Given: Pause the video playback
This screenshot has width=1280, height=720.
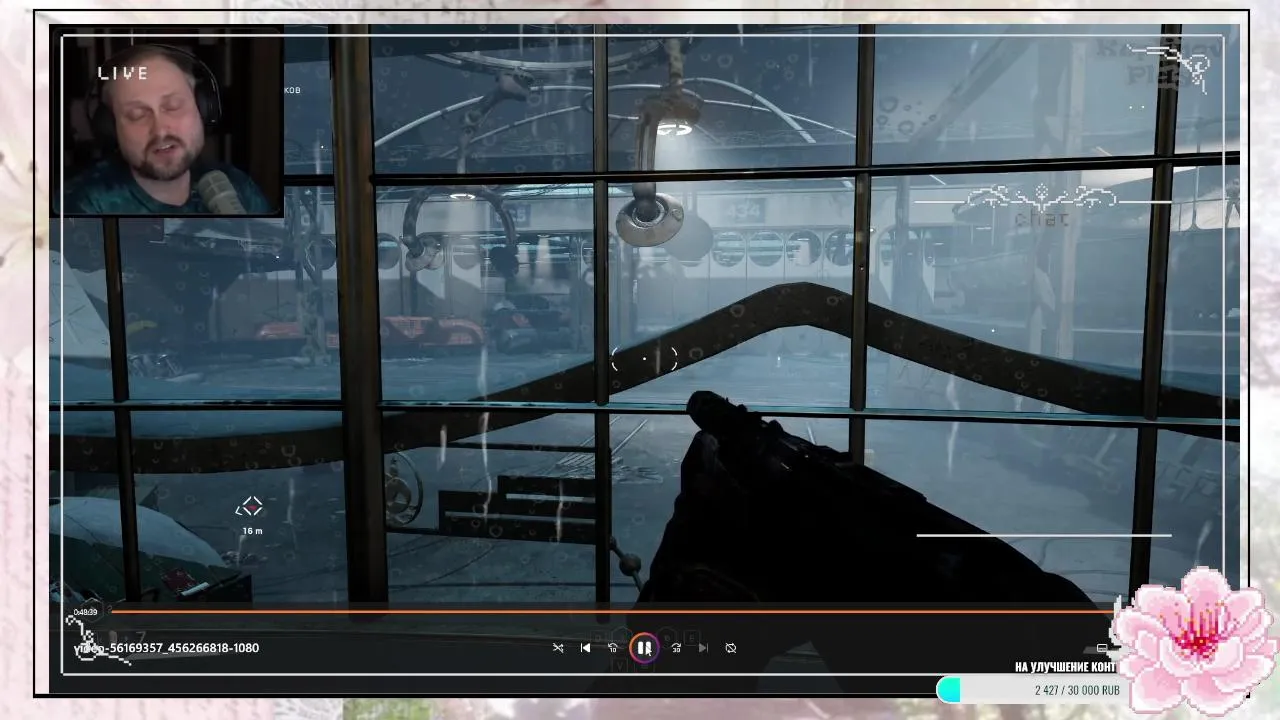Looking at the screenshot, I should [644, 648].
